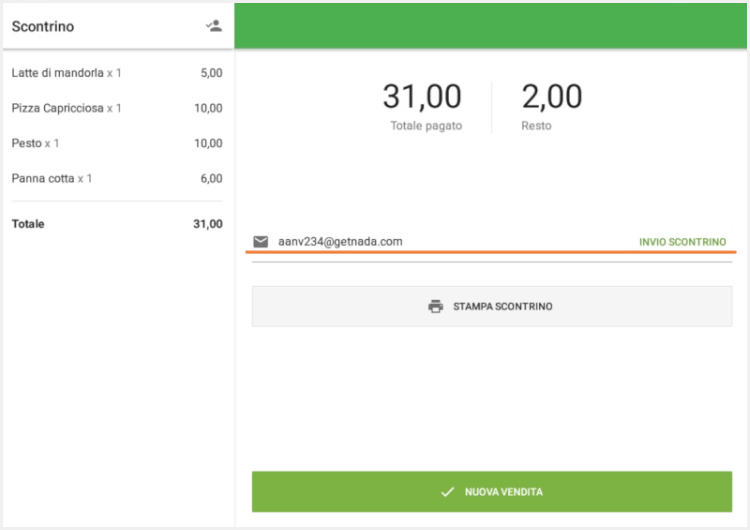Click the 2,00 Resto change amount

point(551,97)
